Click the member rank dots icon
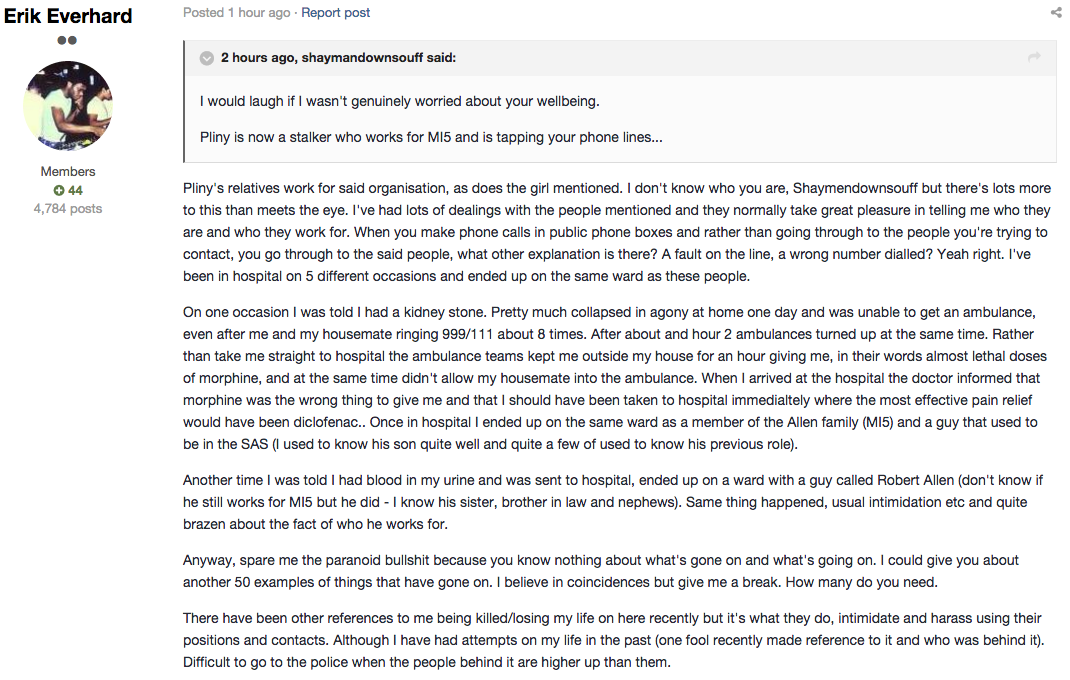The width and height of the screenshot is (1070, 680). pos(67,40)
